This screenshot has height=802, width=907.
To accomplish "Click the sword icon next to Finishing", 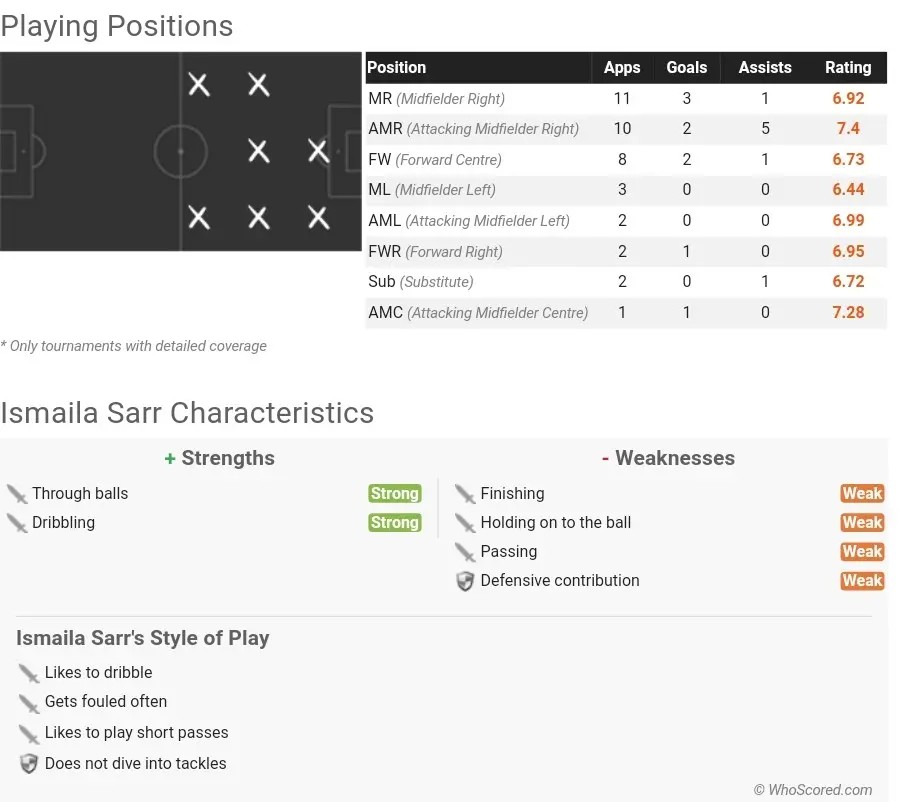I will (464, 494).
